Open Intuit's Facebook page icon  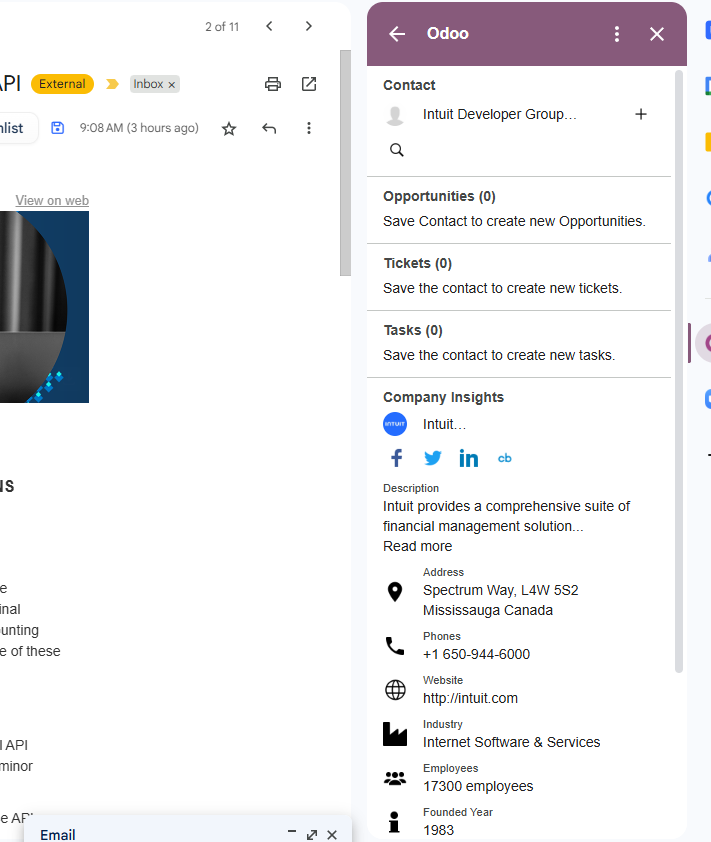(x=396, y=458)
